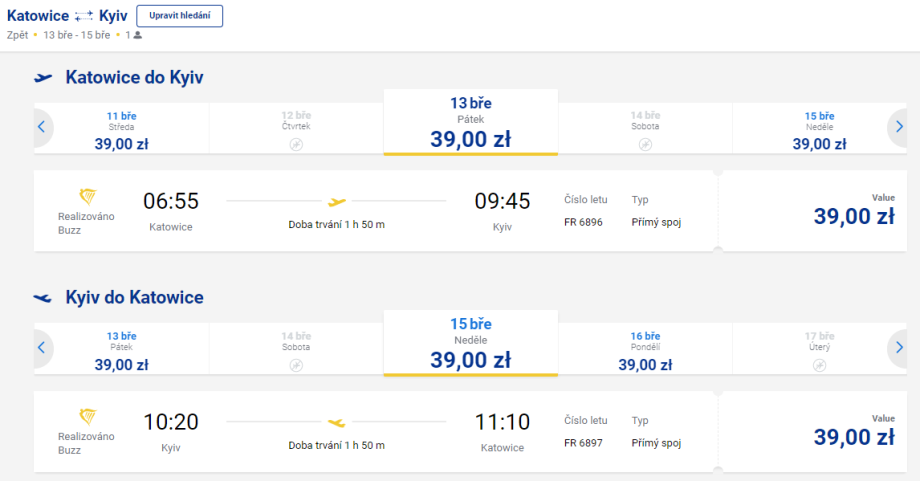Click Ryanair harp logo on flight FR 6896

click(x=87, y=196)
